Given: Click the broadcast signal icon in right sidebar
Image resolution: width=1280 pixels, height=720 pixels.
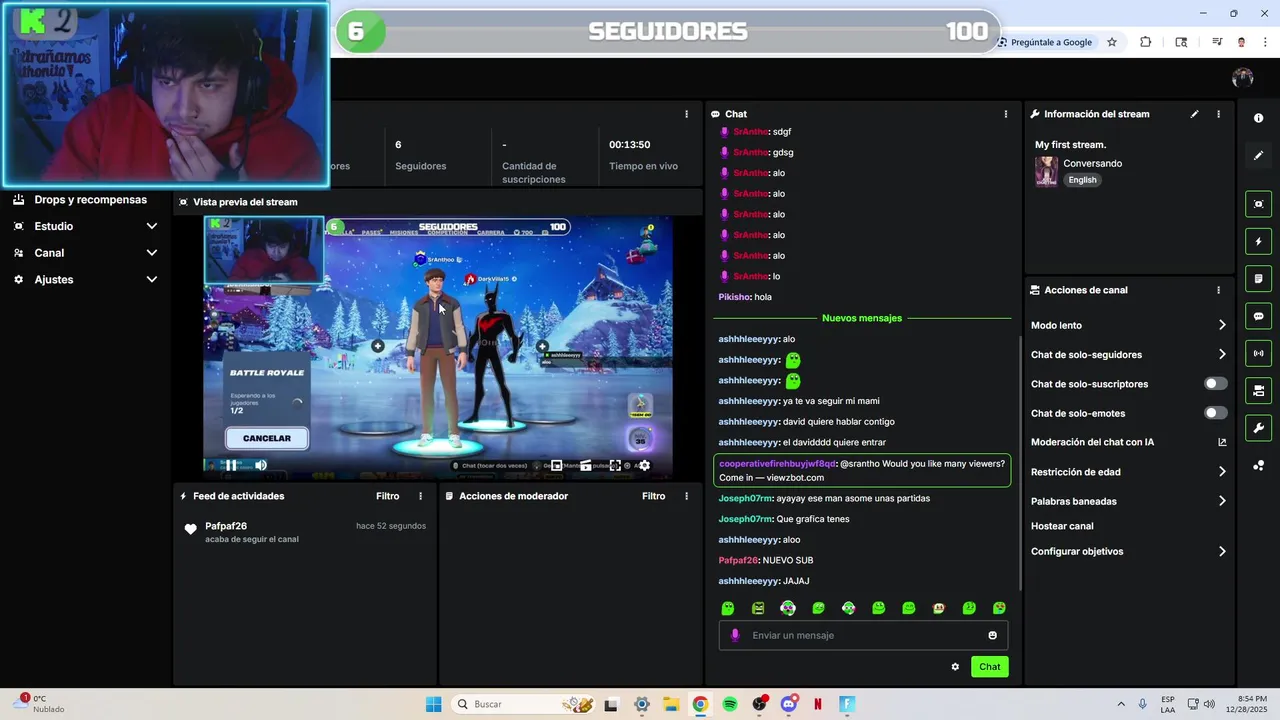Looking at the screenshot, I should point(1258,353).
